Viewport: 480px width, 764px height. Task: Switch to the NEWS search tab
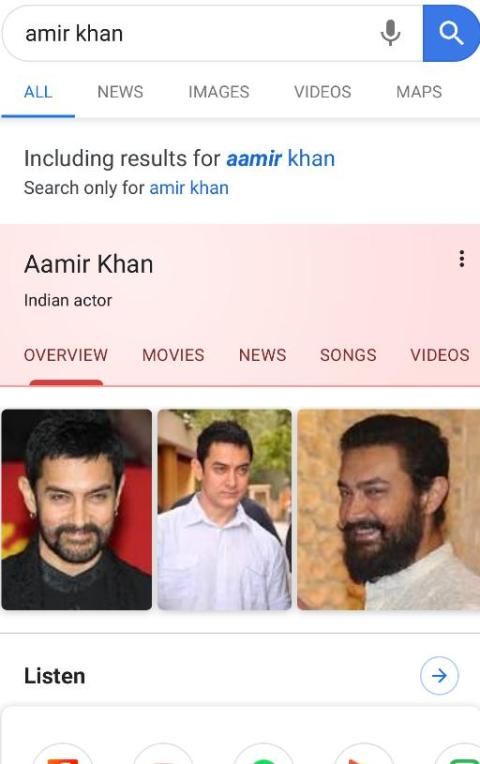[x=120, y=92]
